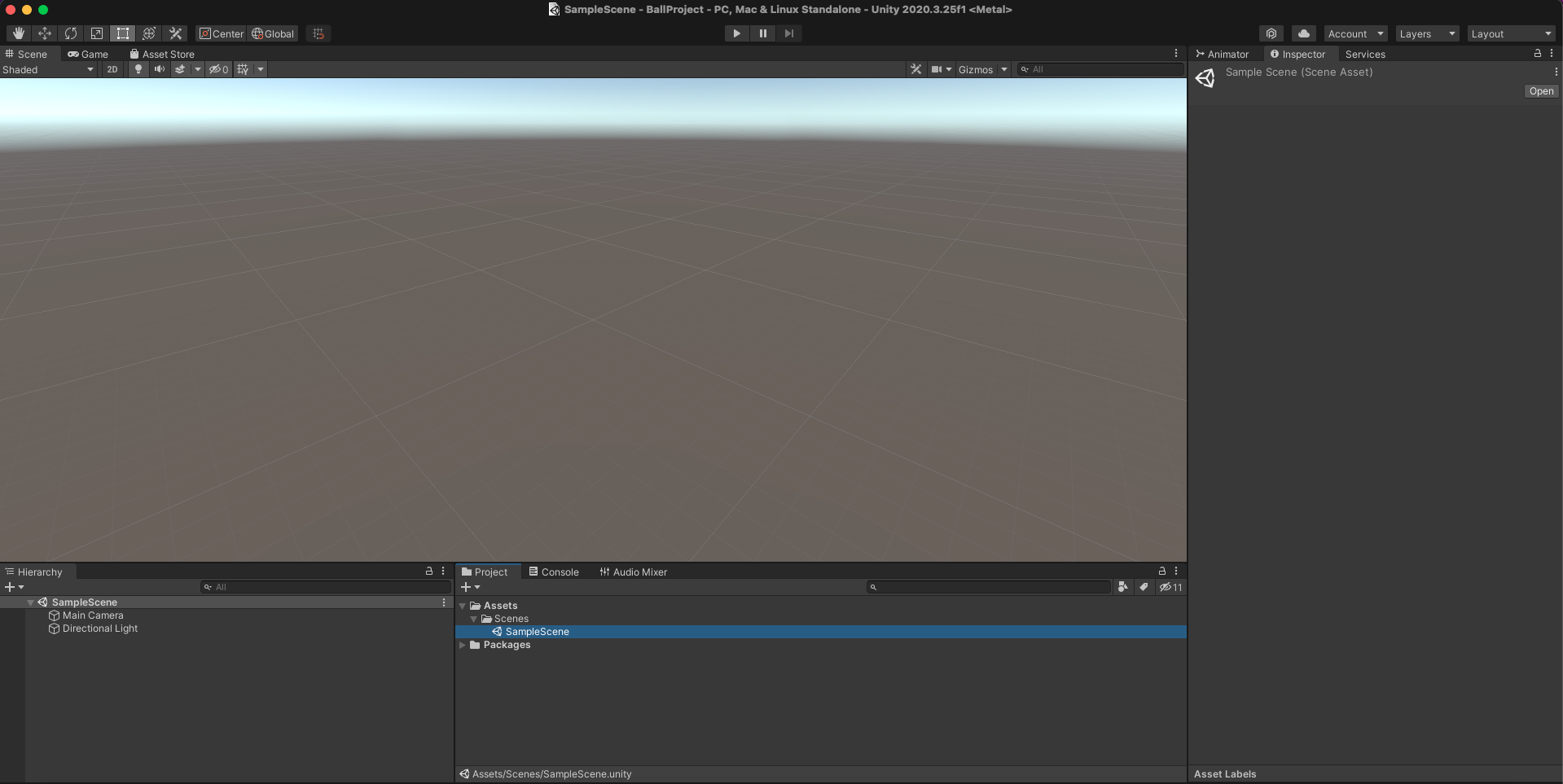Open Scene view component tools icon
The width and height of the screenshot is (1563, 784).
[916, 69]
